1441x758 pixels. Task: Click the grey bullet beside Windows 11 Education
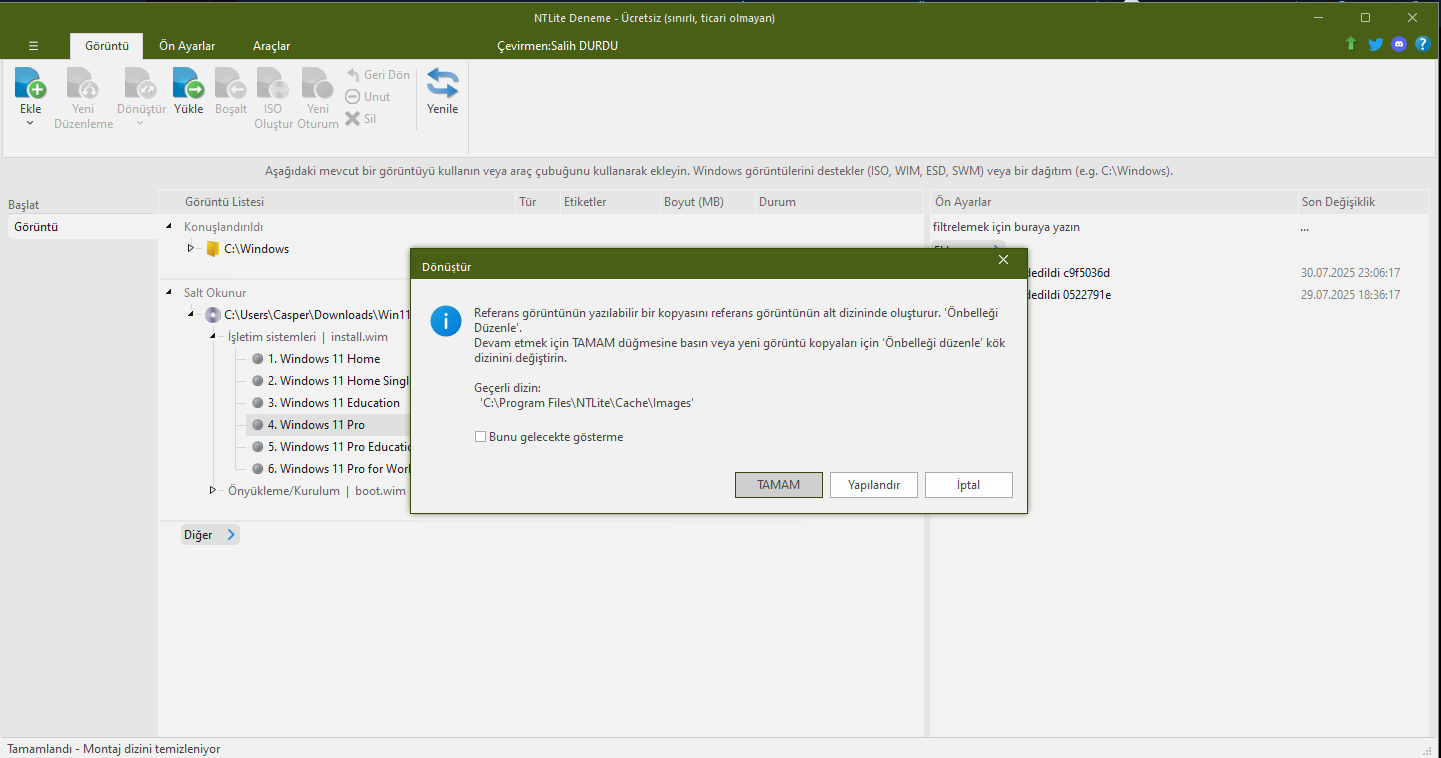point(258,403)
